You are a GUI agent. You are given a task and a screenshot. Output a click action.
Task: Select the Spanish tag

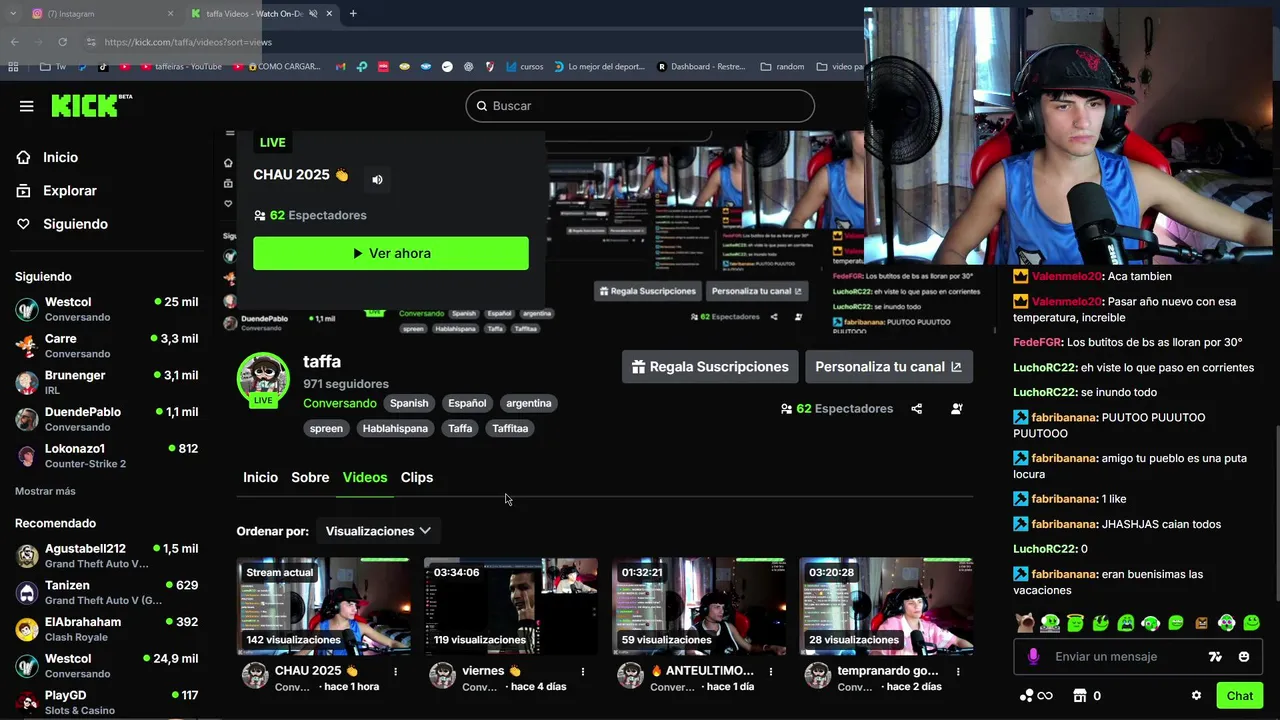pos(409,403)
